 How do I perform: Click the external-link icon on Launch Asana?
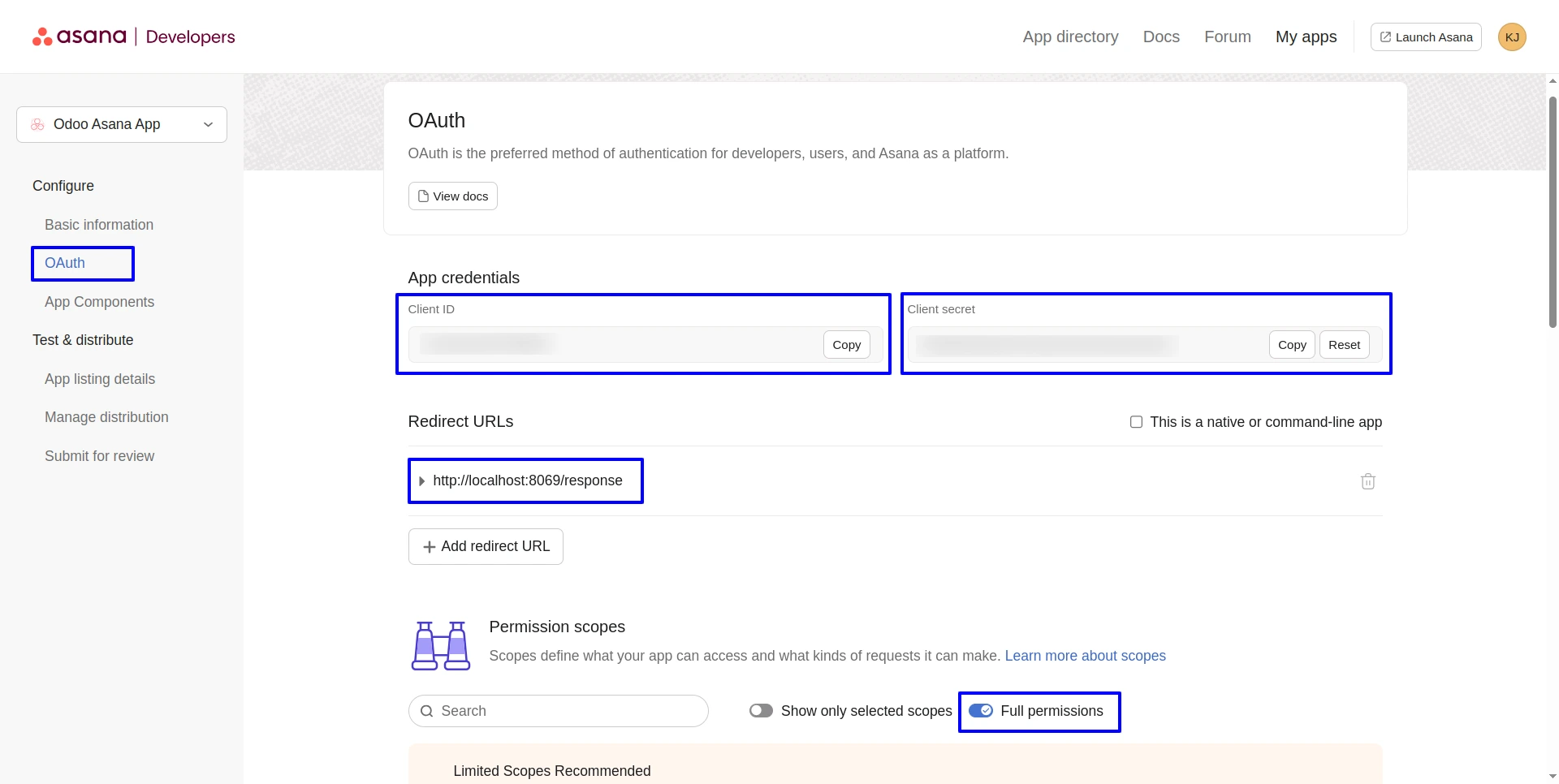(x=1385, y=37)
